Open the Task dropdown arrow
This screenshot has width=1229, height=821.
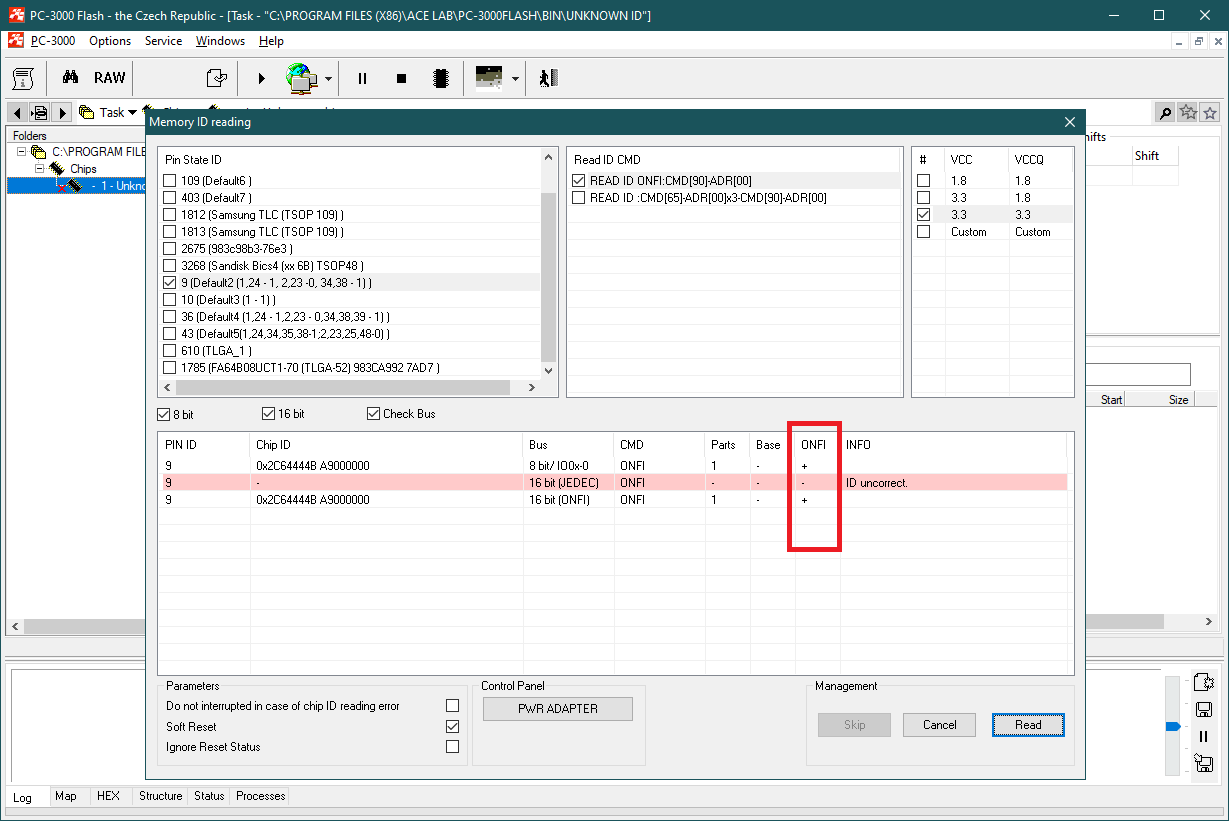(x=132, y=113)
